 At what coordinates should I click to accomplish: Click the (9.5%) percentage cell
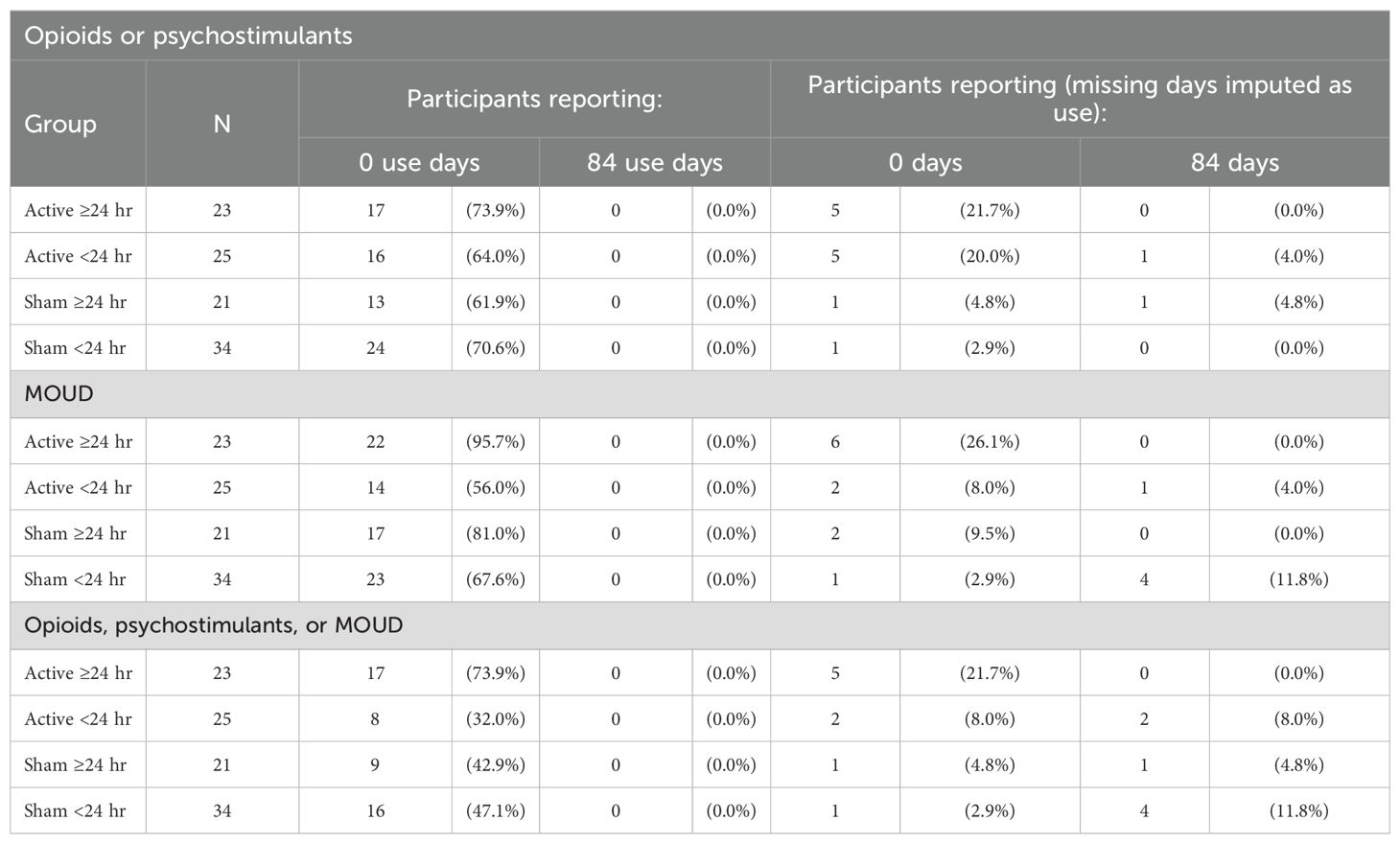pyautogui.click(x=990, y=534)
